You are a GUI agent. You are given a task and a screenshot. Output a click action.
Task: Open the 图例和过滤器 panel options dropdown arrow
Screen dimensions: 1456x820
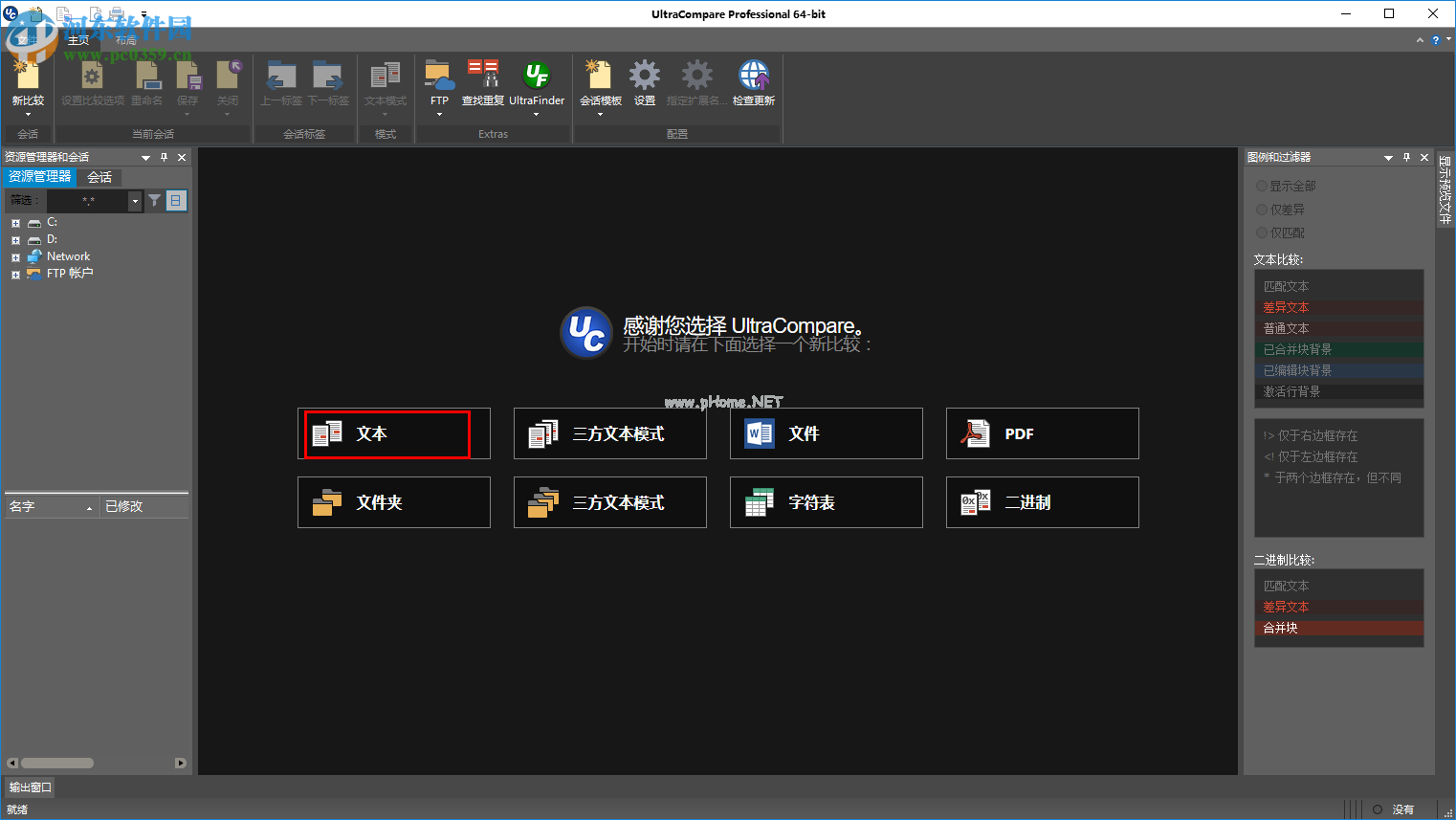click(x=1388, y=158)
